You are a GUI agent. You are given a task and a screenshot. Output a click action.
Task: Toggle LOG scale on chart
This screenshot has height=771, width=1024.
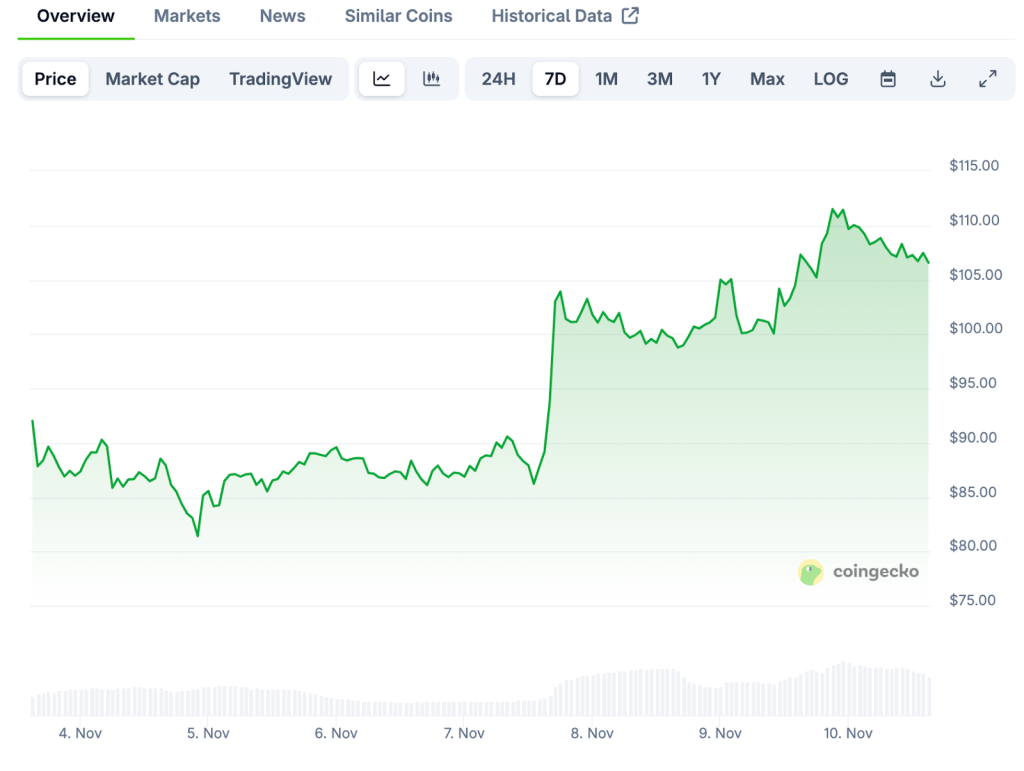pyautogui.click(x=830, y=79)
